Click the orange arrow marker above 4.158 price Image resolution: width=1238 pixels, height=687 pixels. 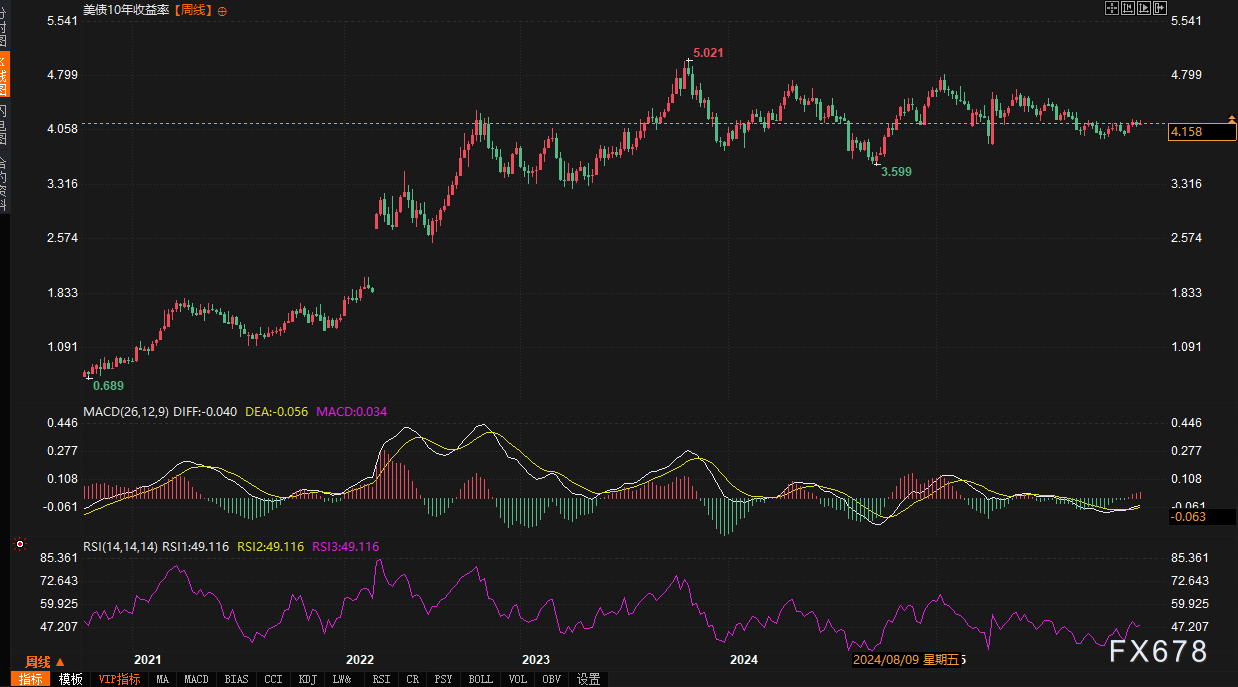1231,118
